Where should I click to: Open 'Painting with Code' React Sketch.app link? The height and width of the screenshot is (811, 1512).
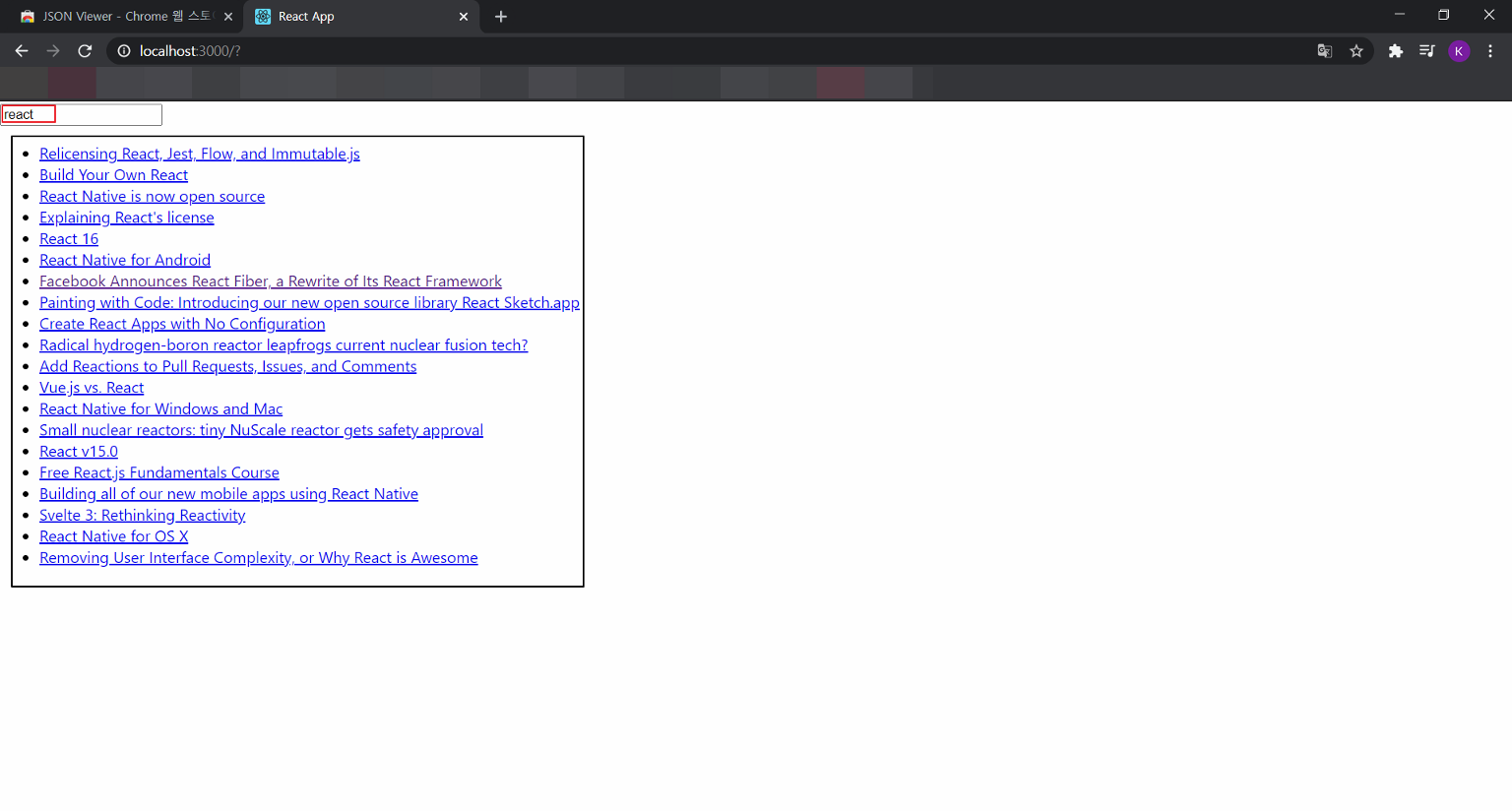(309, 302)
